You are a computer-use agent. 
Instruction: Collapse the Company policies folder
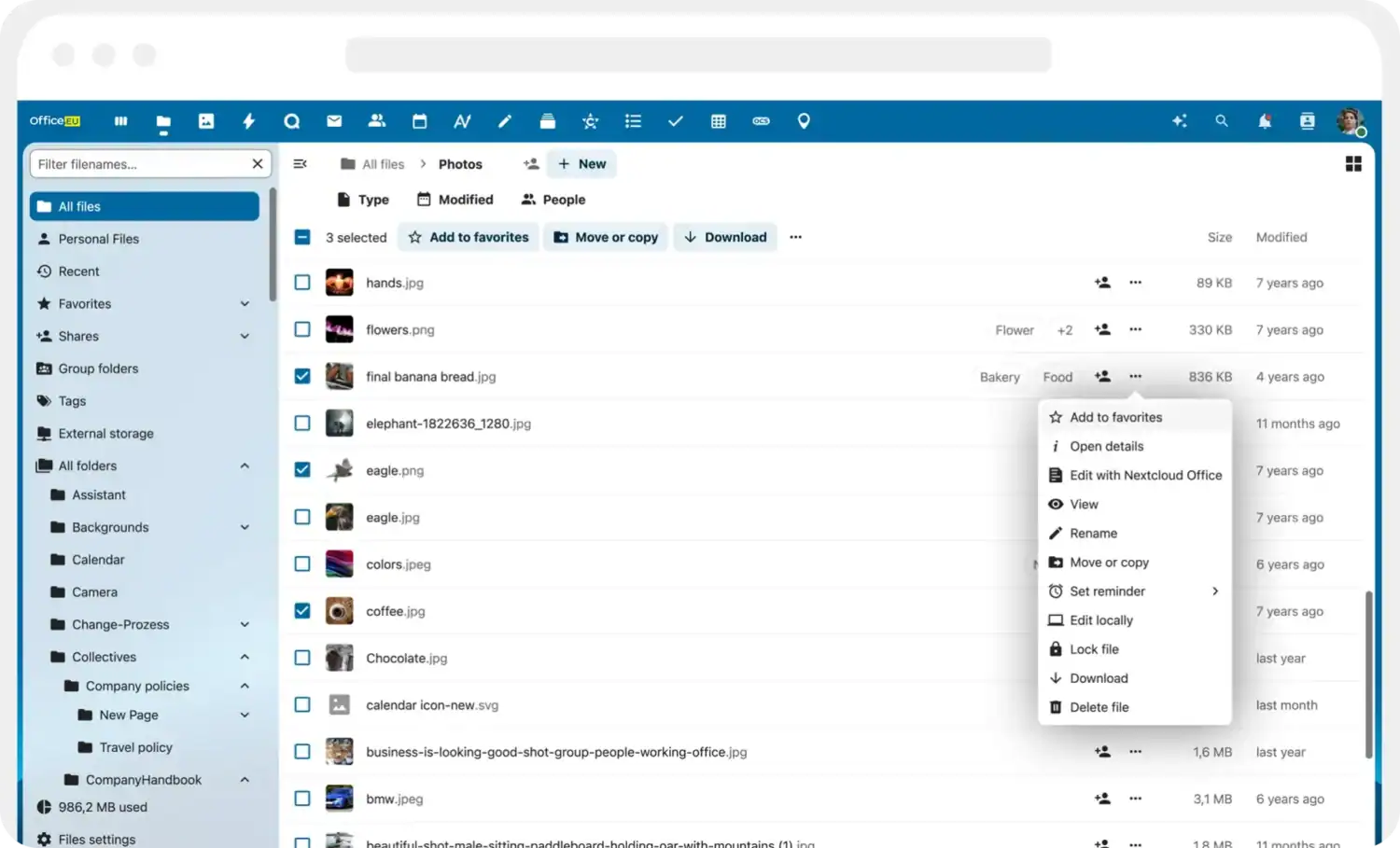point(245,686)
